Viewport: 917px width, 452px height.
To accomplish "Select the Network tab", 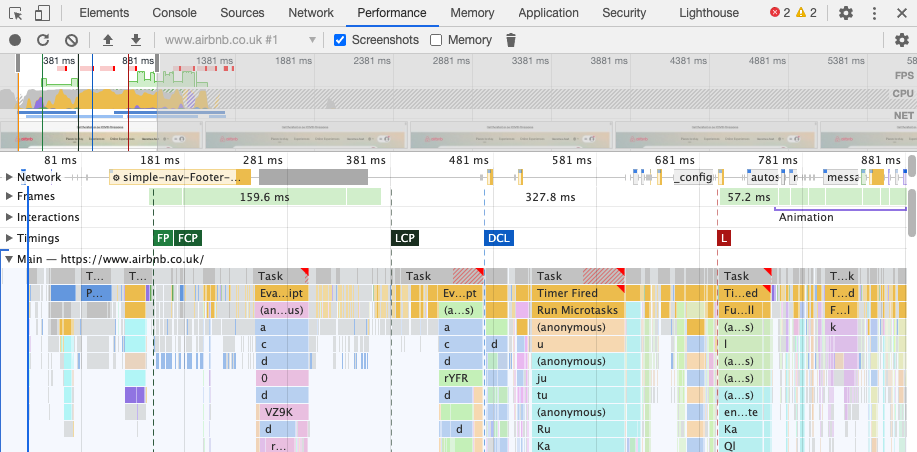I will pos(311,13).
